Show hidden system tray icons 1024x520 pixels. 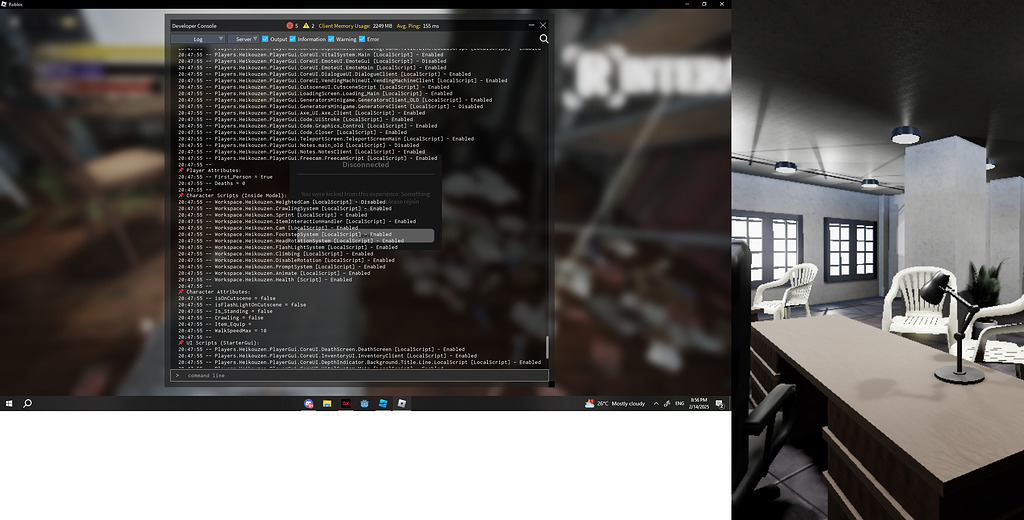(656, 404)
